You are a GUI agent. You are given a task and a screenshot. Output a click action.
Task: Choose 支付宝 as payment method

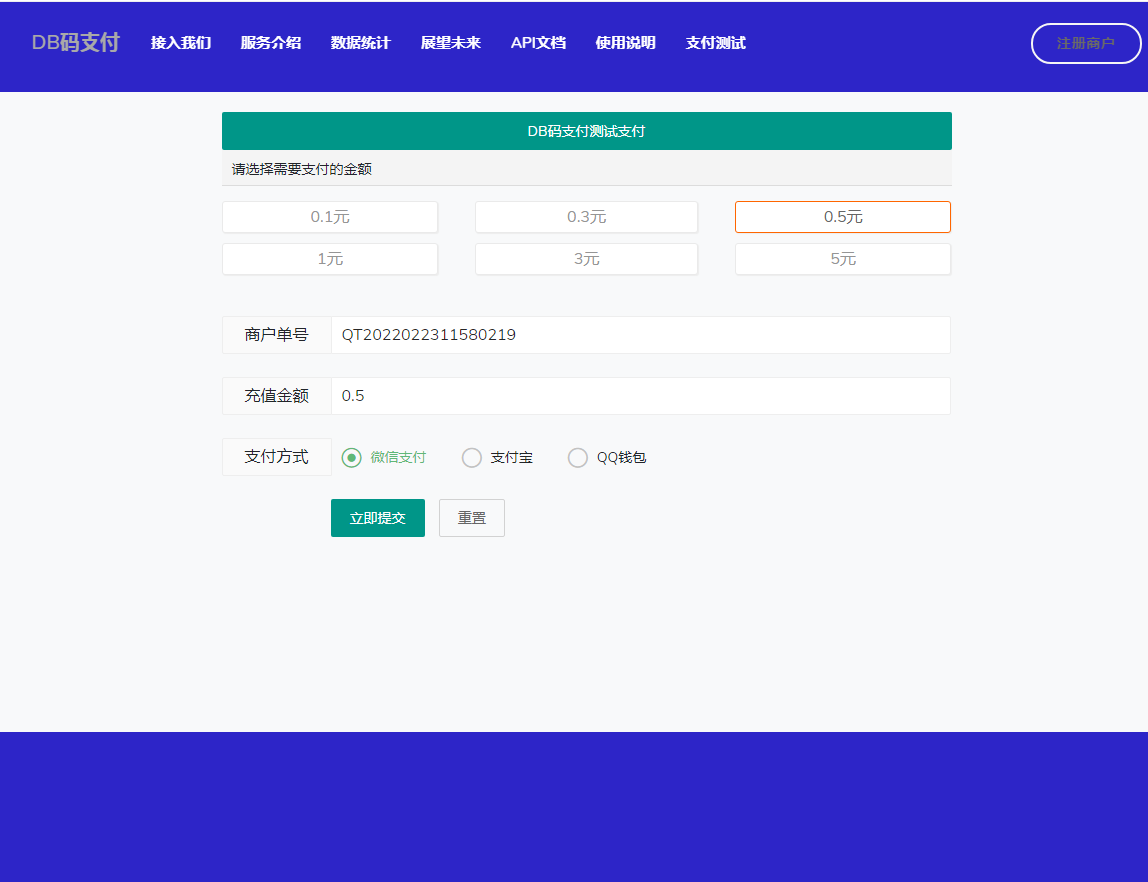[x=472, y=458]
